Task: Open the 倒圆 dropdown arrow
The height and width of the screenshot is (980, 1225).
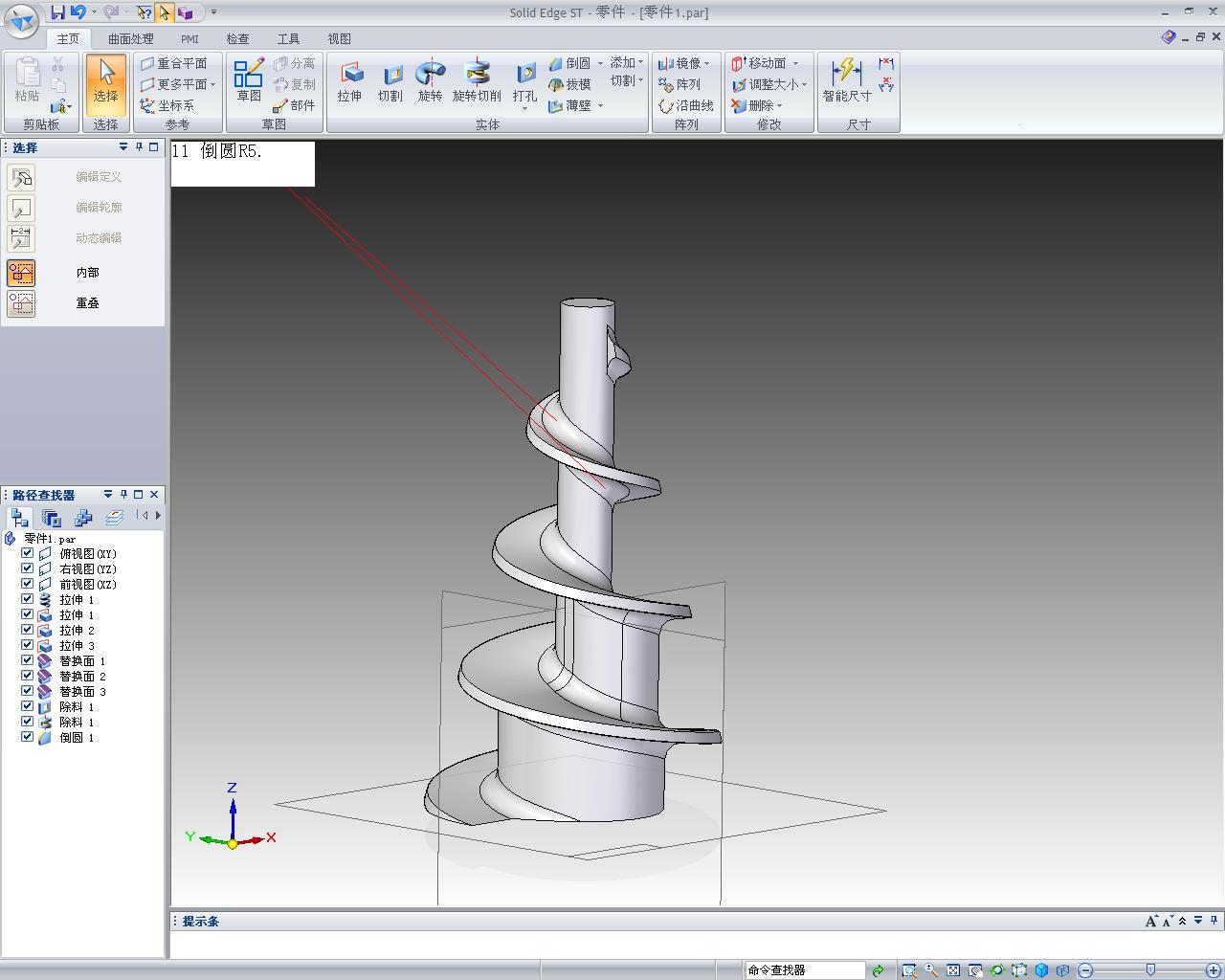Action: [x=600, y=63]
